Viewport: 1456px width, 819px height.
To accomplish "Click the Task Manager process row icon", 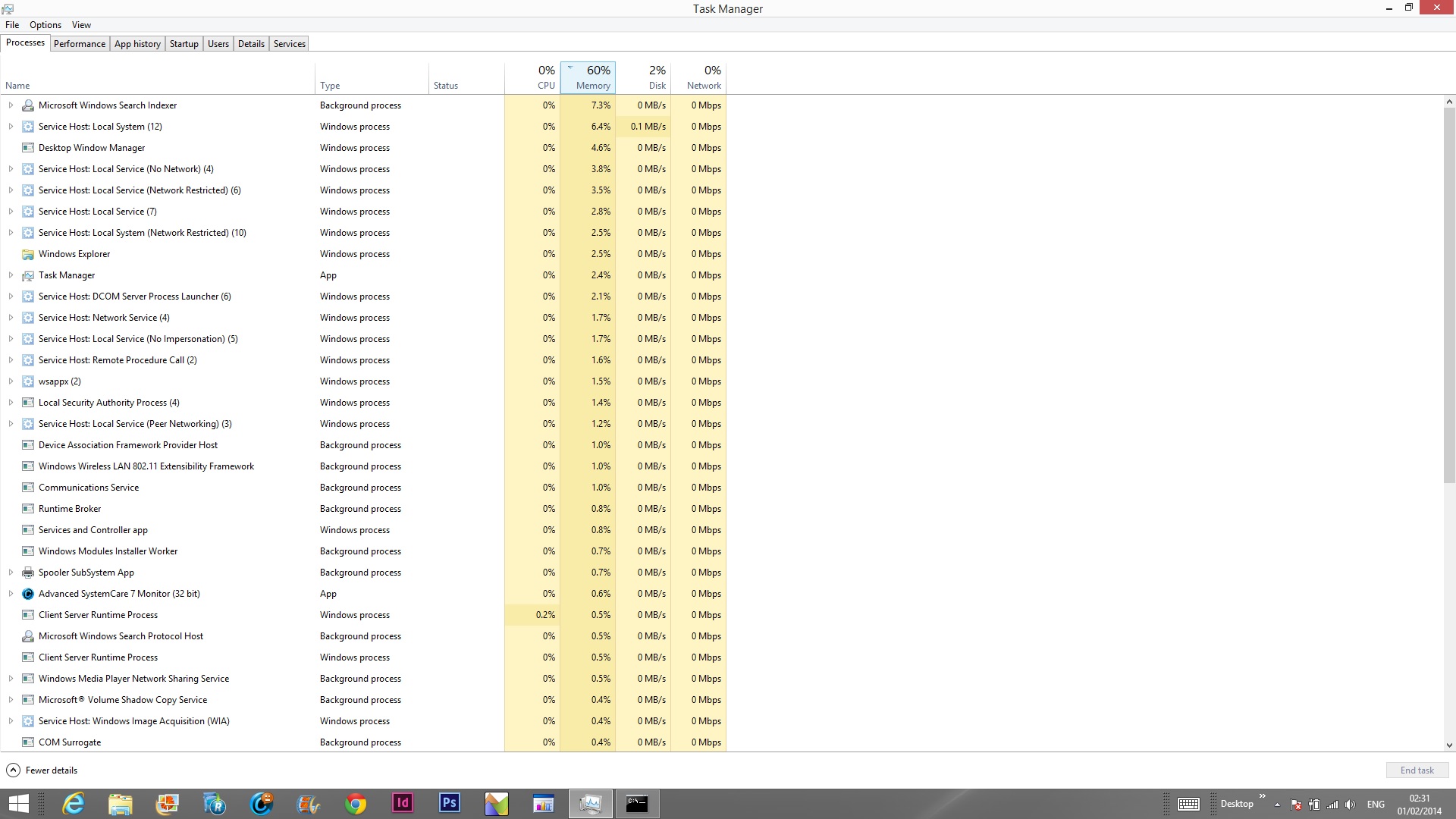I will pos(28,275).
